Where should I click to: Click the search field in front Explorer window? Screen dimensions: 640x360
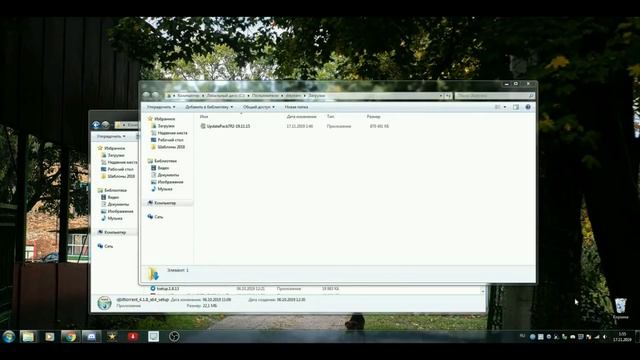coord(494,96)
